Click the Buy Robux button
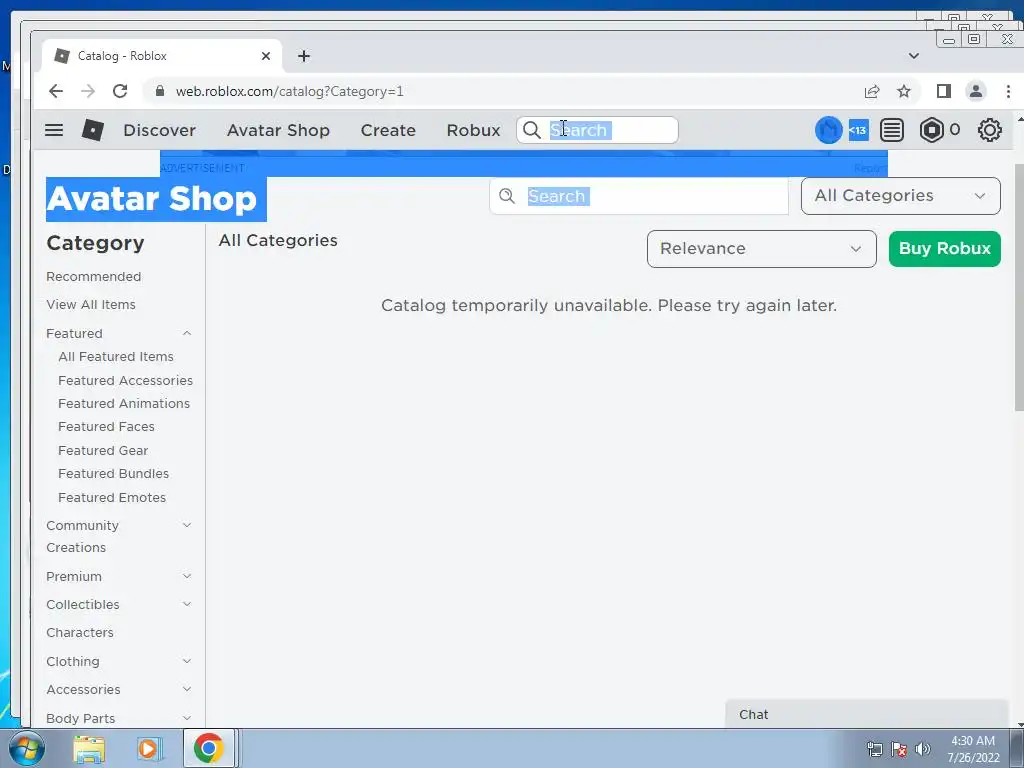The height and width of the screenshot is (768, 1024). [944, 249]
